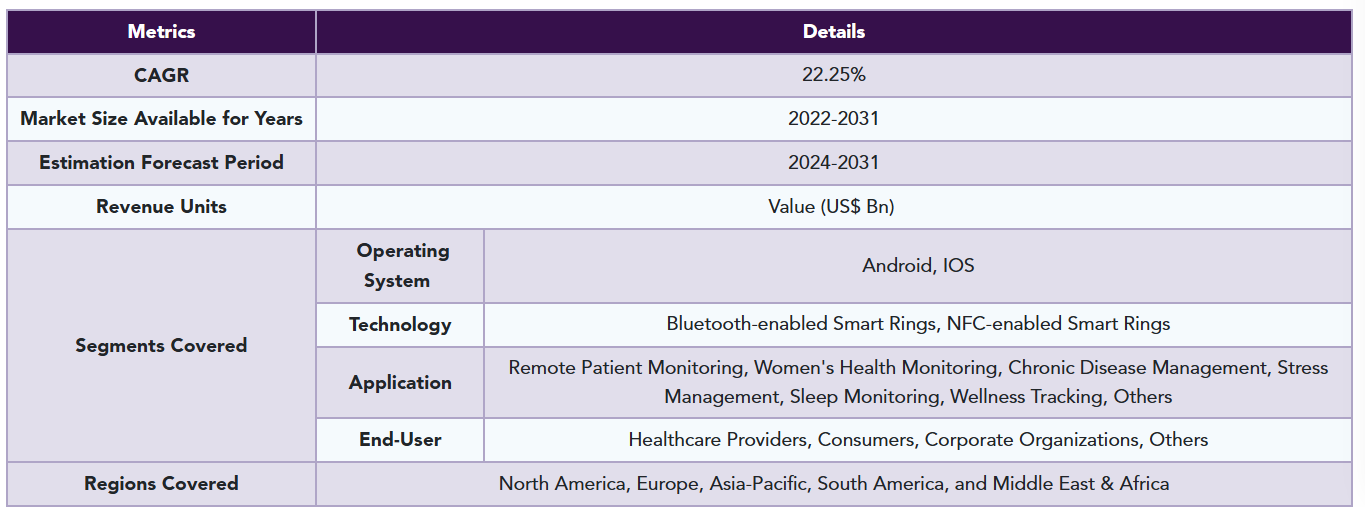
Task: Select the CAGR row label
Action: 161,75
